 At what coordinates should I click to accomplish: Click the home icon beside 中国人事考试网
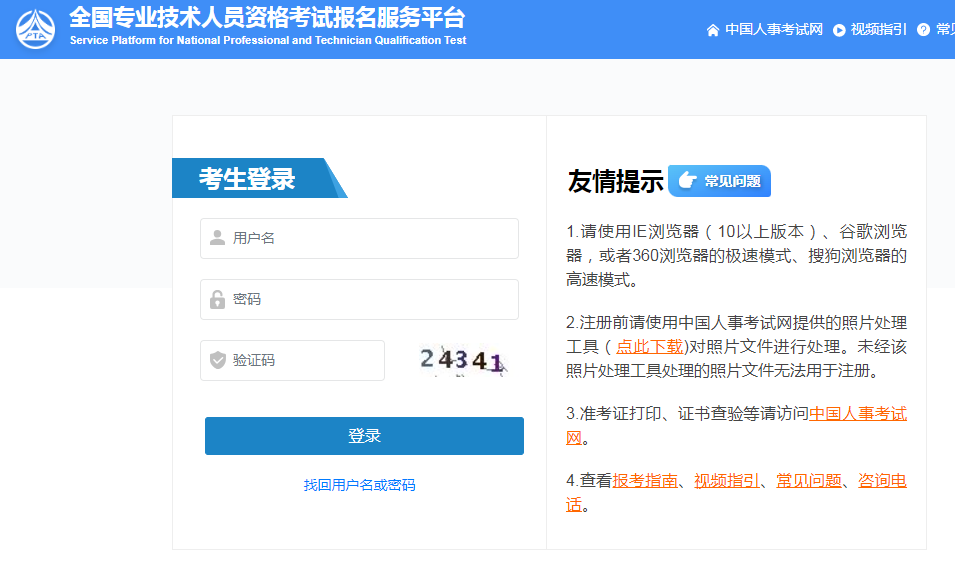(x=713, y=30)
